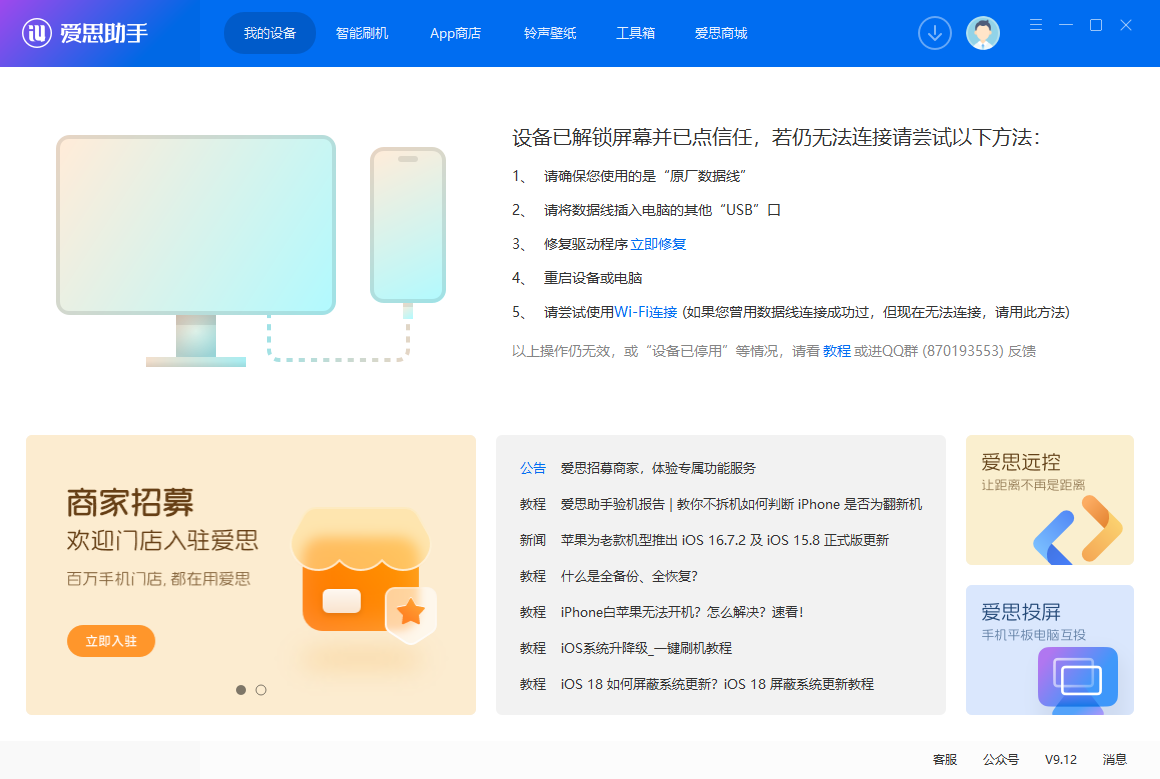Image resolution: width=1160 pixels, height=779 pixels.
Task: Open the App商店 tab
Action: pyautogui.click(x=456, y=33)
